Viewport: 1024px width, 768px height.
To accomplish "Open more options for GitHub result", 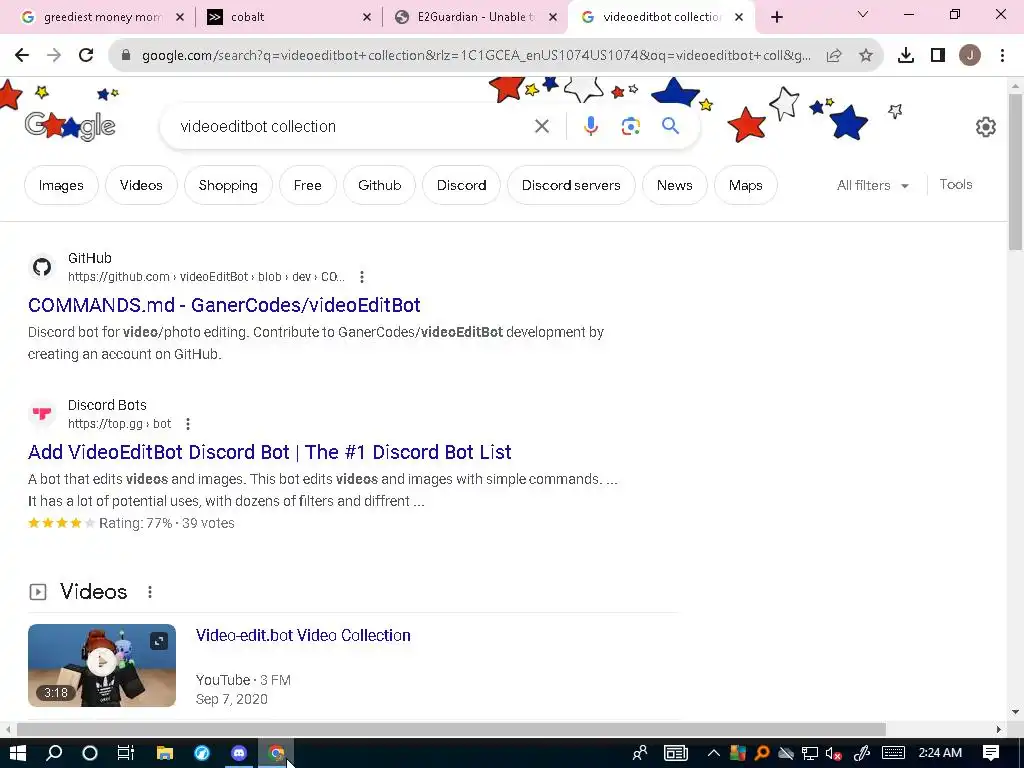I will coord(362,277).
